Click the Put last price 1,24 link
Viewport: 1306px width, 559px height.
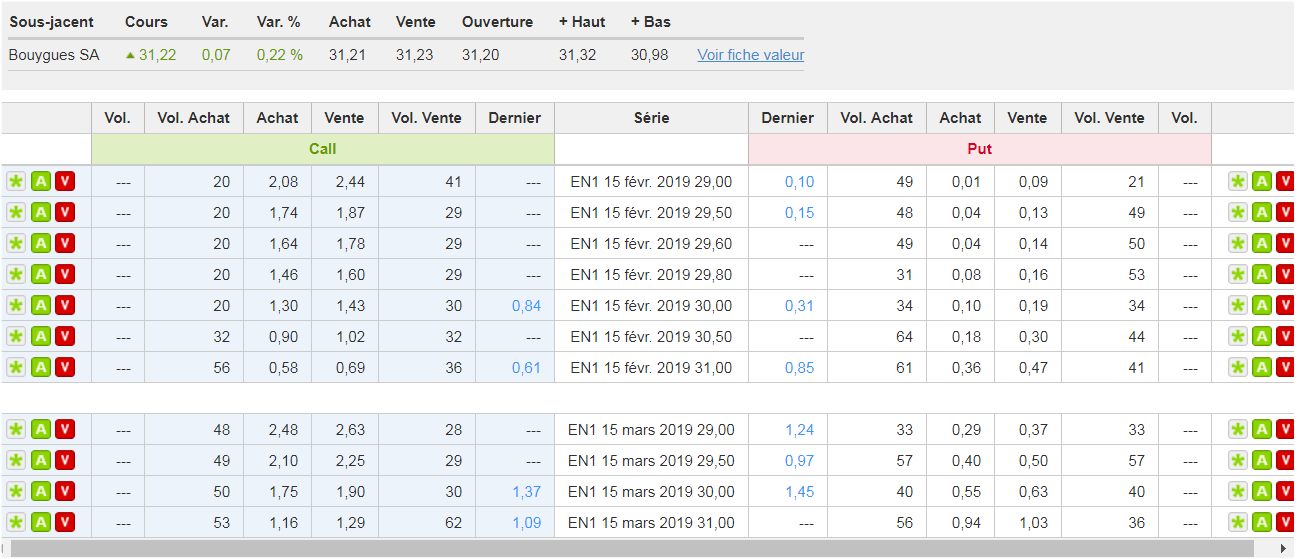click(799, 430)
